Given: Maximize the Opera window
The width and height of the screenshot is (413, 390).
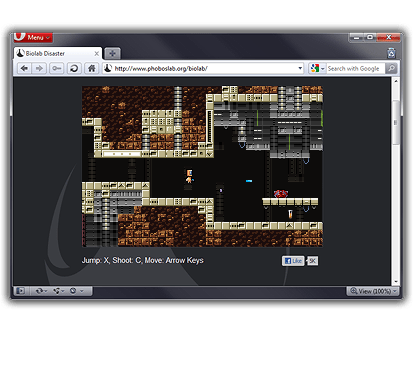Looking at the screenshot, I should pos(370,37).
